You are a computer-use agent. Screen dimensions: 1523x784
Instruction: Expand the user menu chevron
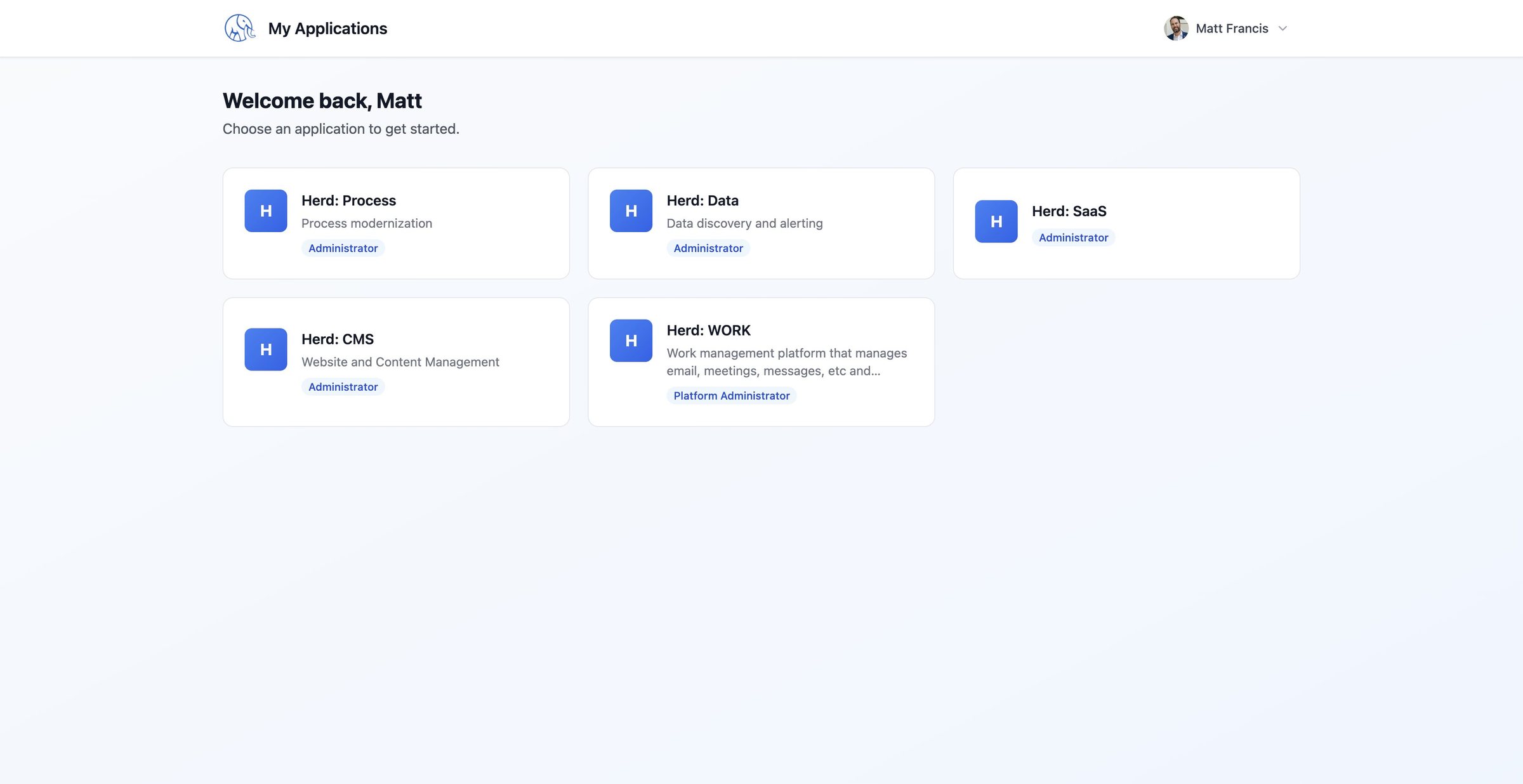click(1282, 29)
